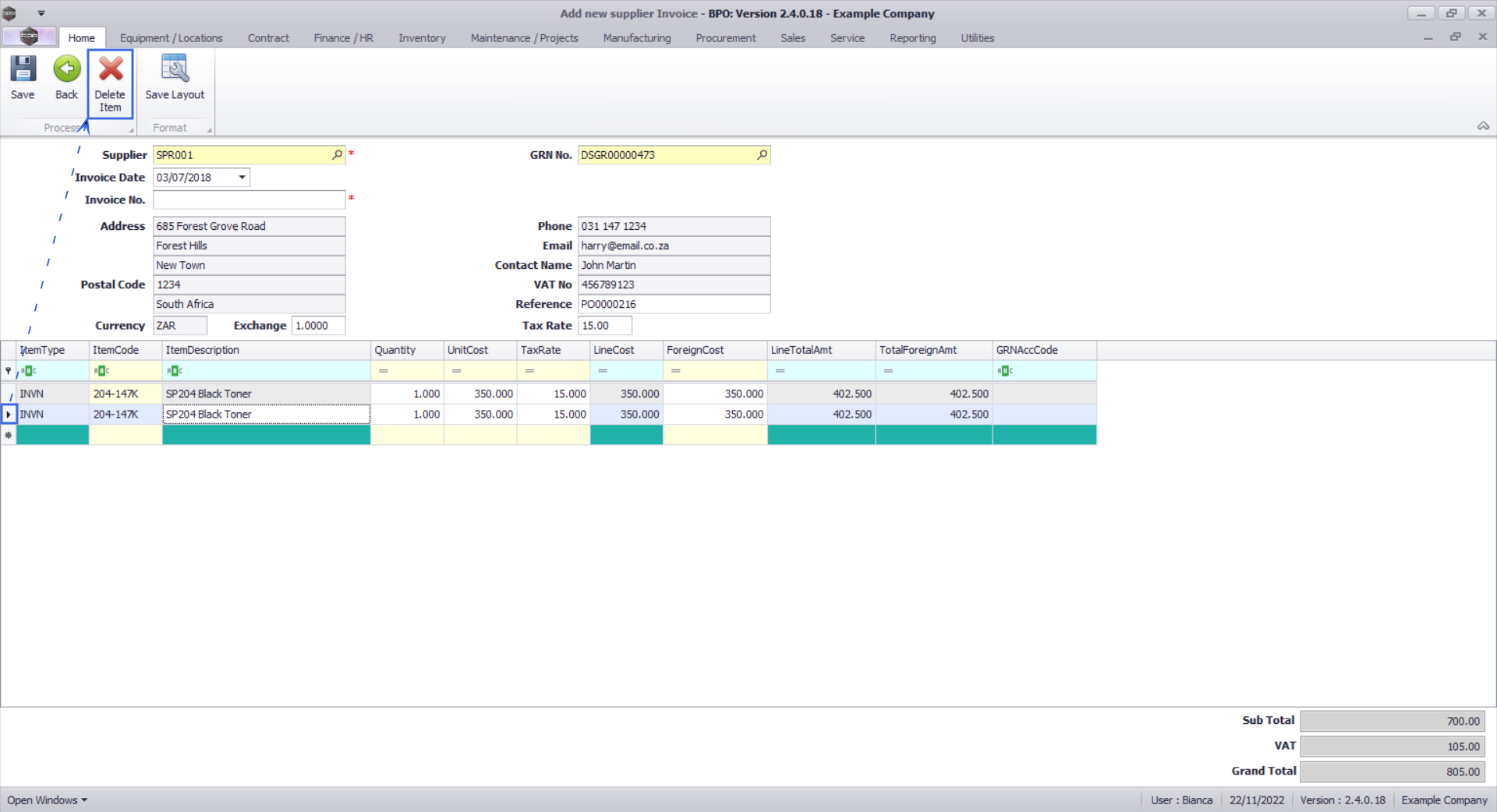Click the LineCost filter equals icon
Screen dimensions: 1497x812
click(603, 371)
